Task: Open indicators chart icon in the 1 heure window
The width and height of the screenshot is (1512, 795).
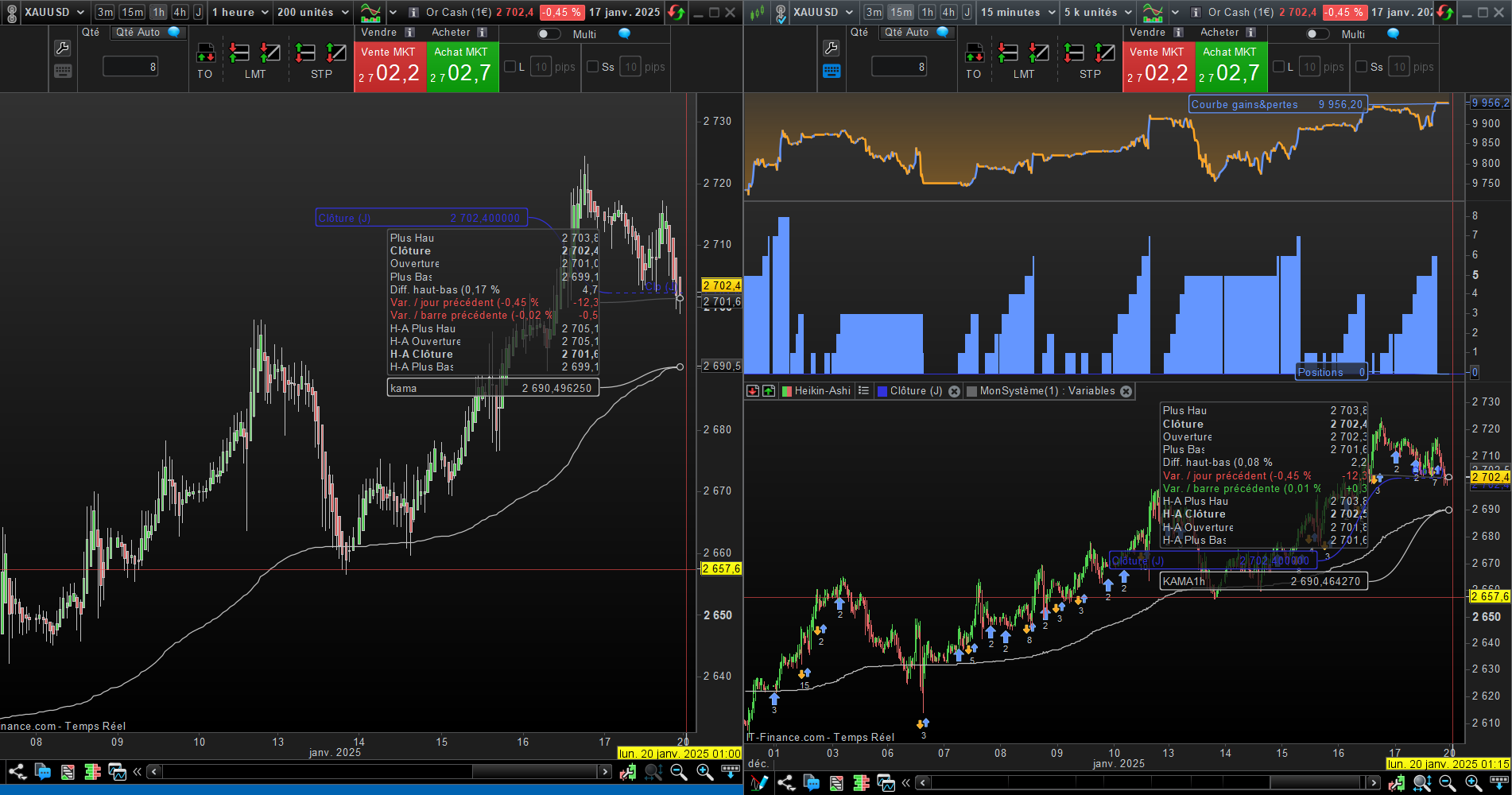Action: (370, 13)
